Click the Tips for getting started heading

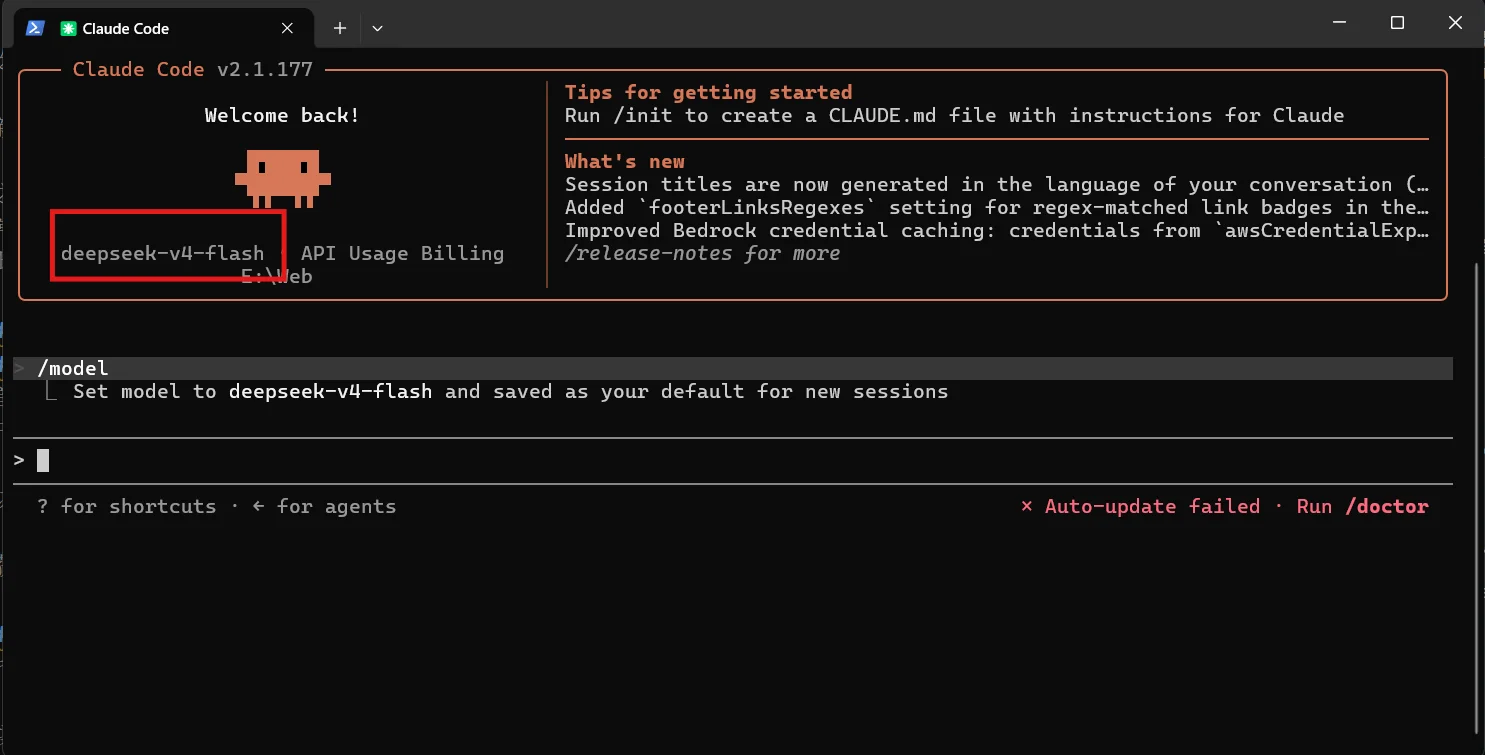(708, 92)
